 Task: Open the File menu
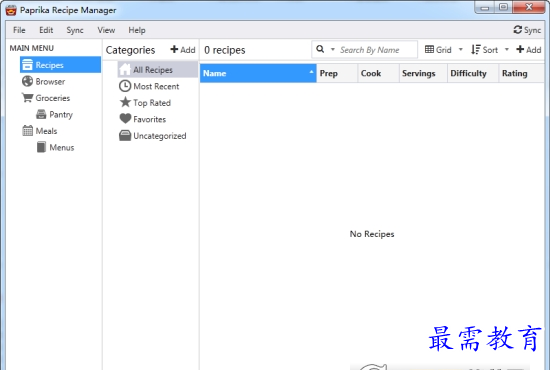tap(19, 30)
